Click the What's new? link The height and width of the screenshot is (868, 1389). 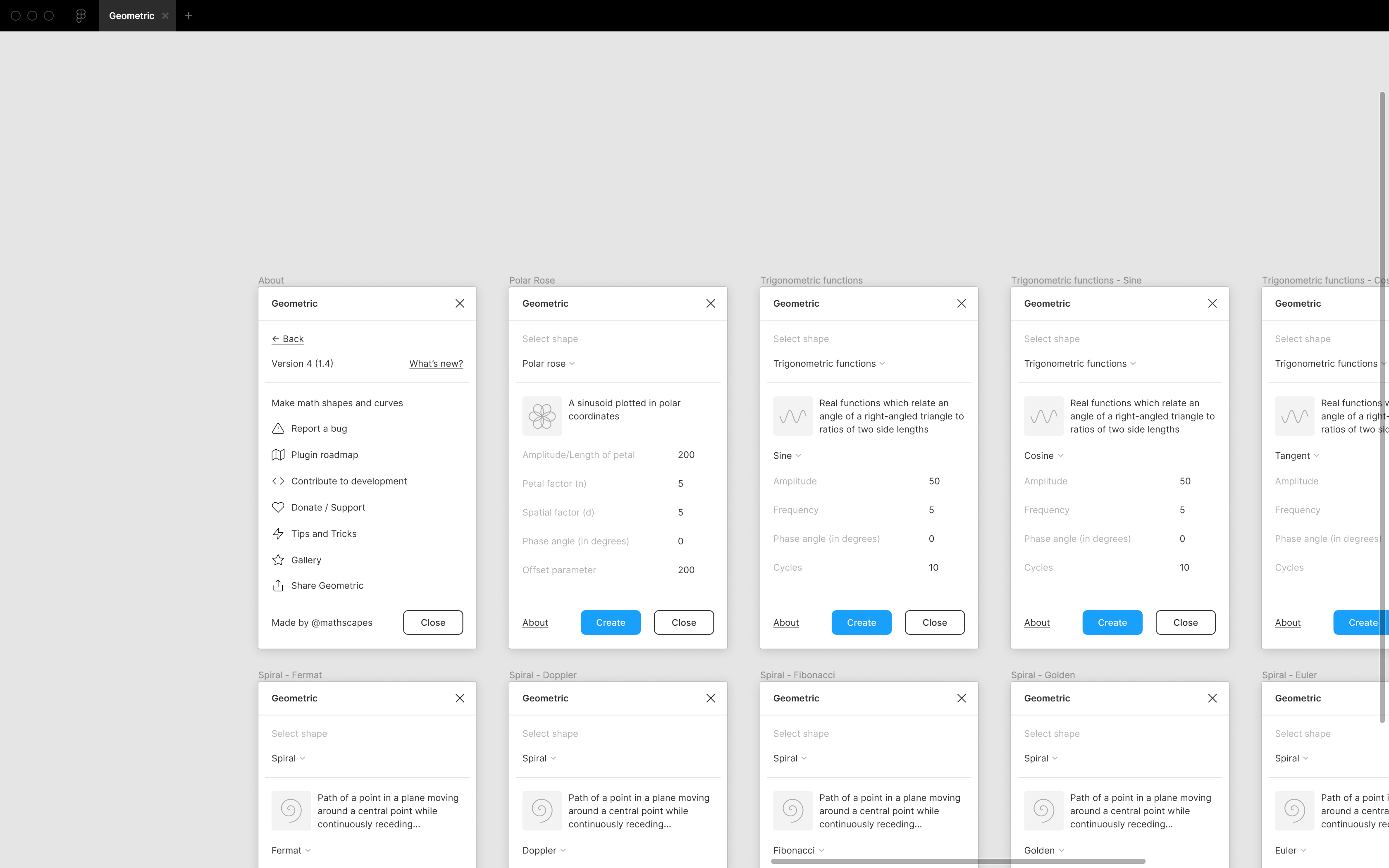click(x=436, y=363)
